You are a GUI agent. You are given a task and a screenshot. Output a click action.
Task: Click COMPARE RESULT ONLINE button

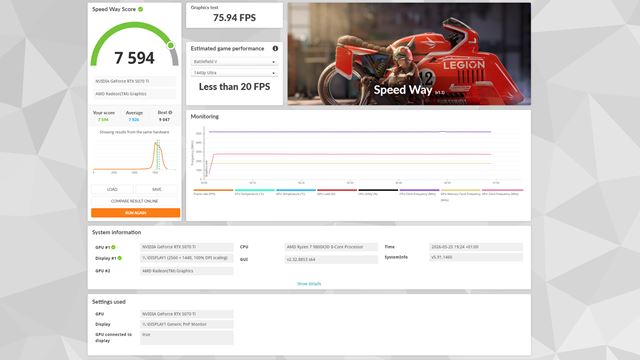coord(135,201)
